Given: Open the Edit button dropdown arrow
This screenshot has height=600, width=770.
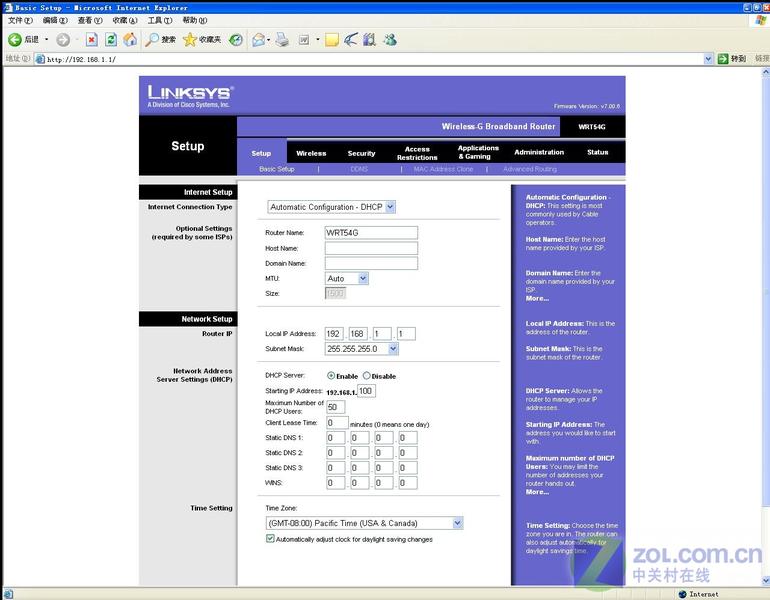Looking at the screenshot, I should pos(318,40).
